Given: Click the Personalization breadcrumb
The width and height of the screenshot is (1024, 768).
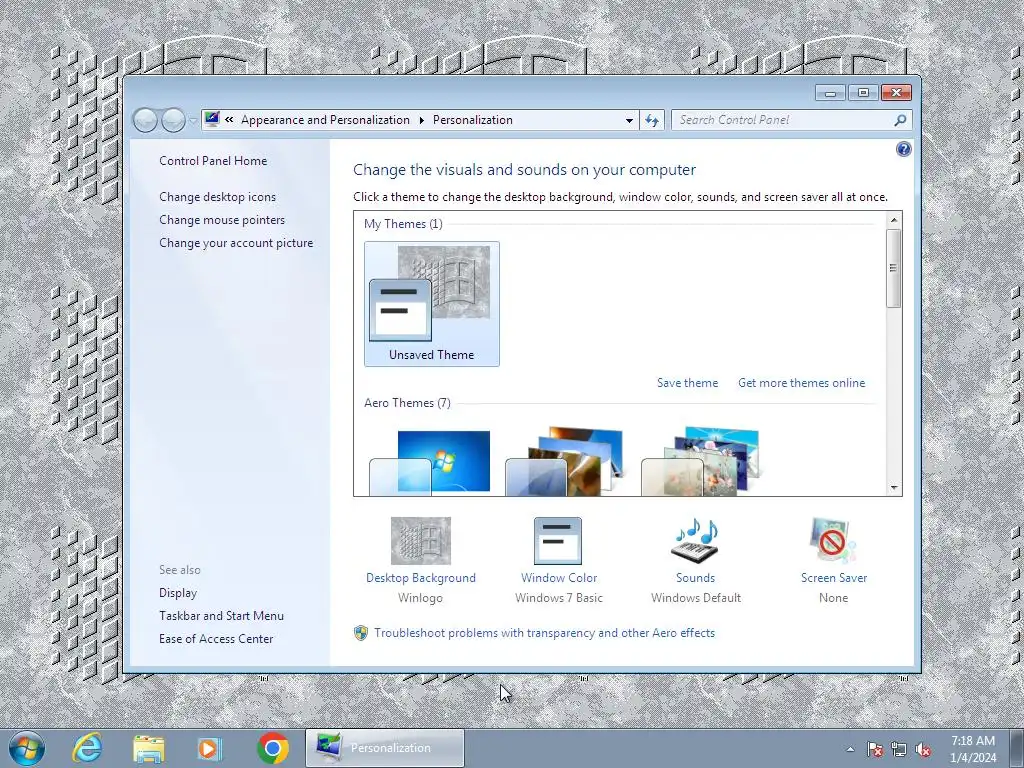Looking at the screenshot, I should (x=473, y=120).
